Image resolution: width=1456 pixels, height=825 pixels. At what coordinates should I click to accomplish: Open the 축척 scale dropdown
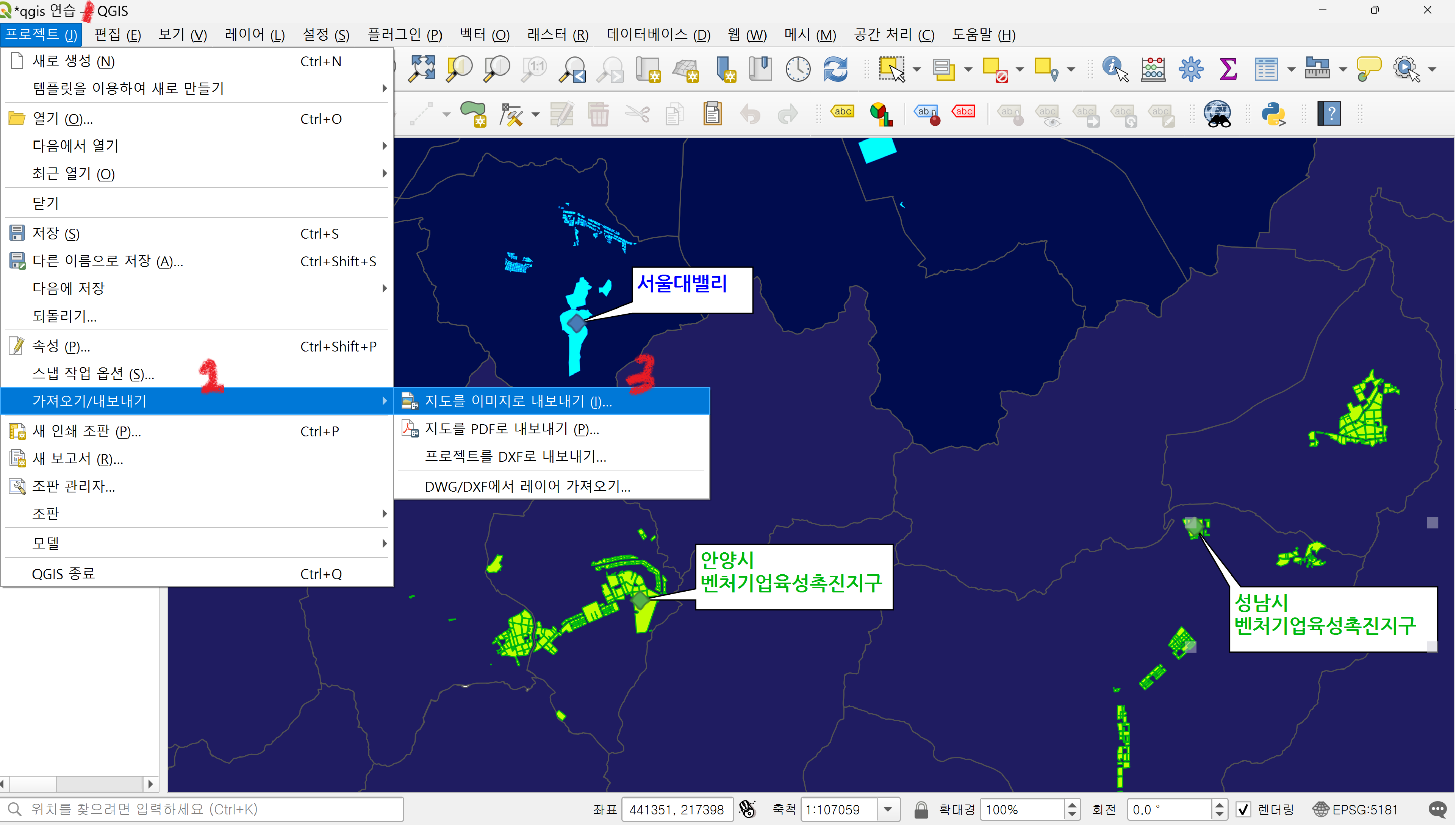point(888,809)
